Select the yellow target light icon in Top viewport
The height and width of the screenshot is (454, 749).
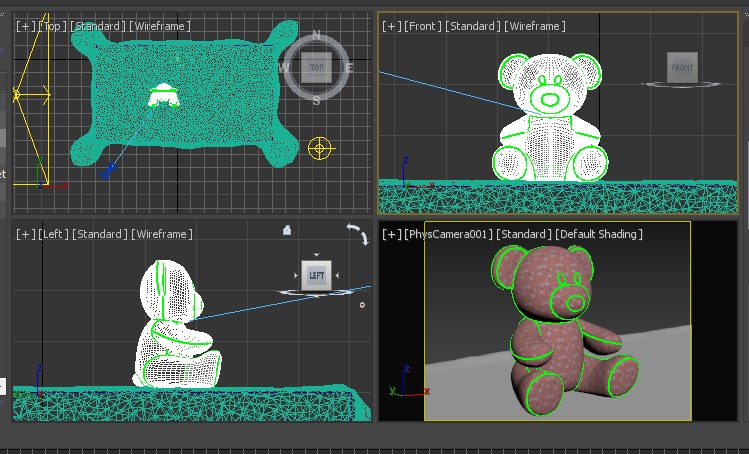[x=320, y=148]
